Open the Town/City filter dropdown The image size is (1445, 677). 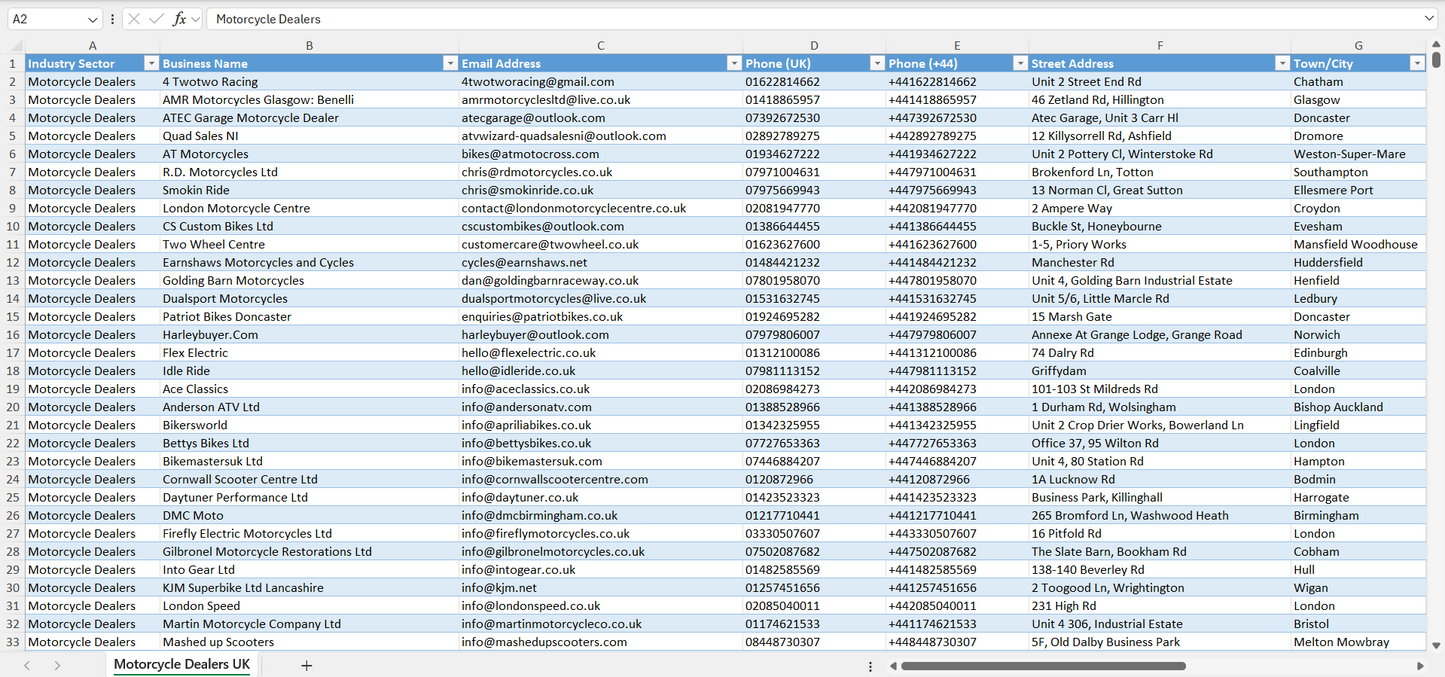click(x=1417, y=64)
